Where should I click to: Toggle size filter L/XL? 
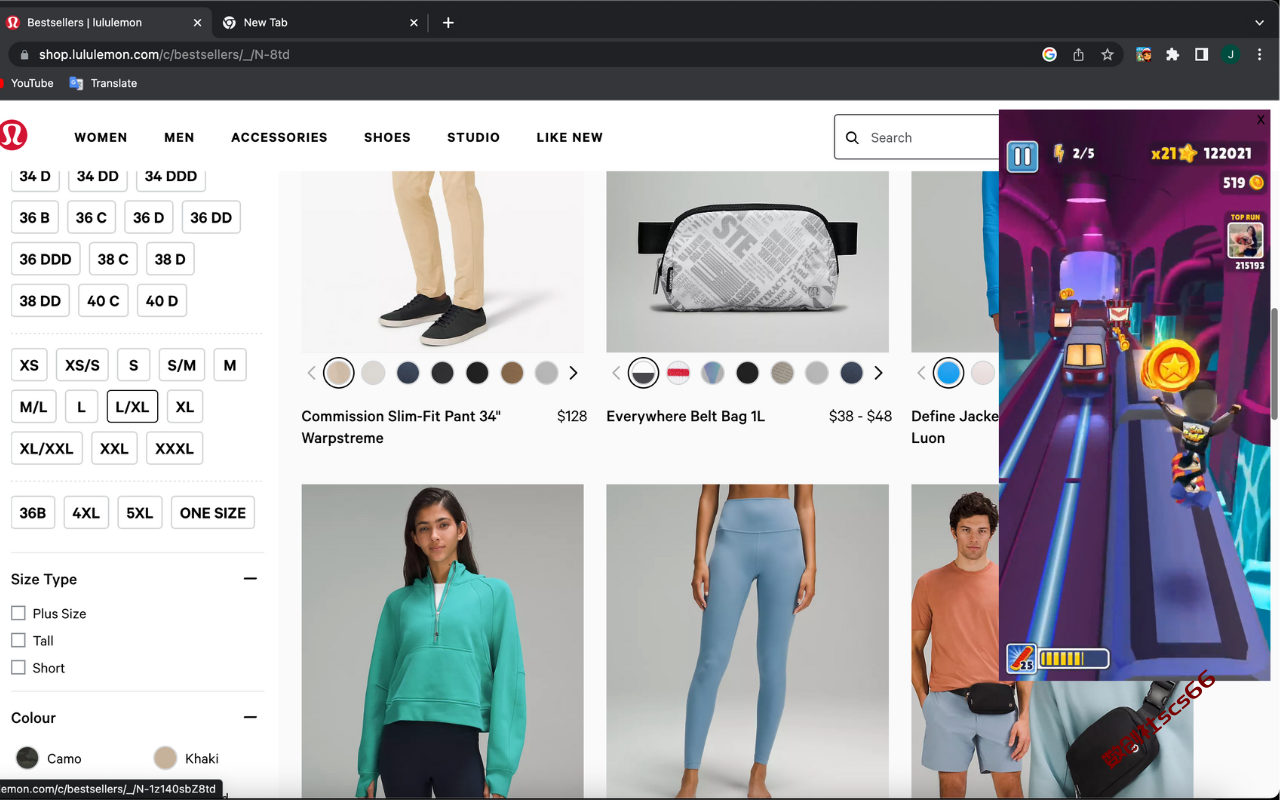point(132,407)
